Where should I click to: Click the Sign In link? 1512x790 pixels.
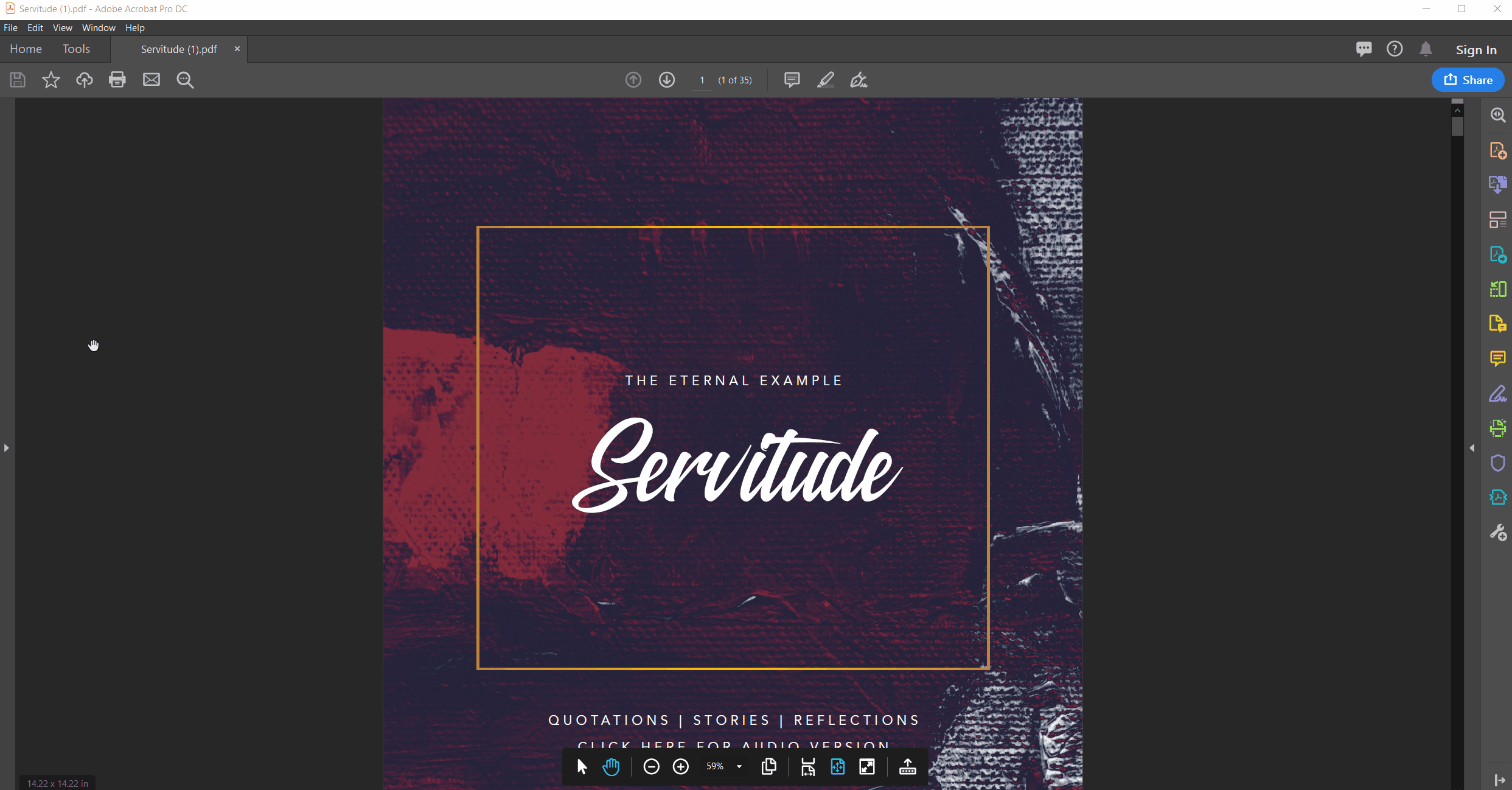[x=1475, y=50]
